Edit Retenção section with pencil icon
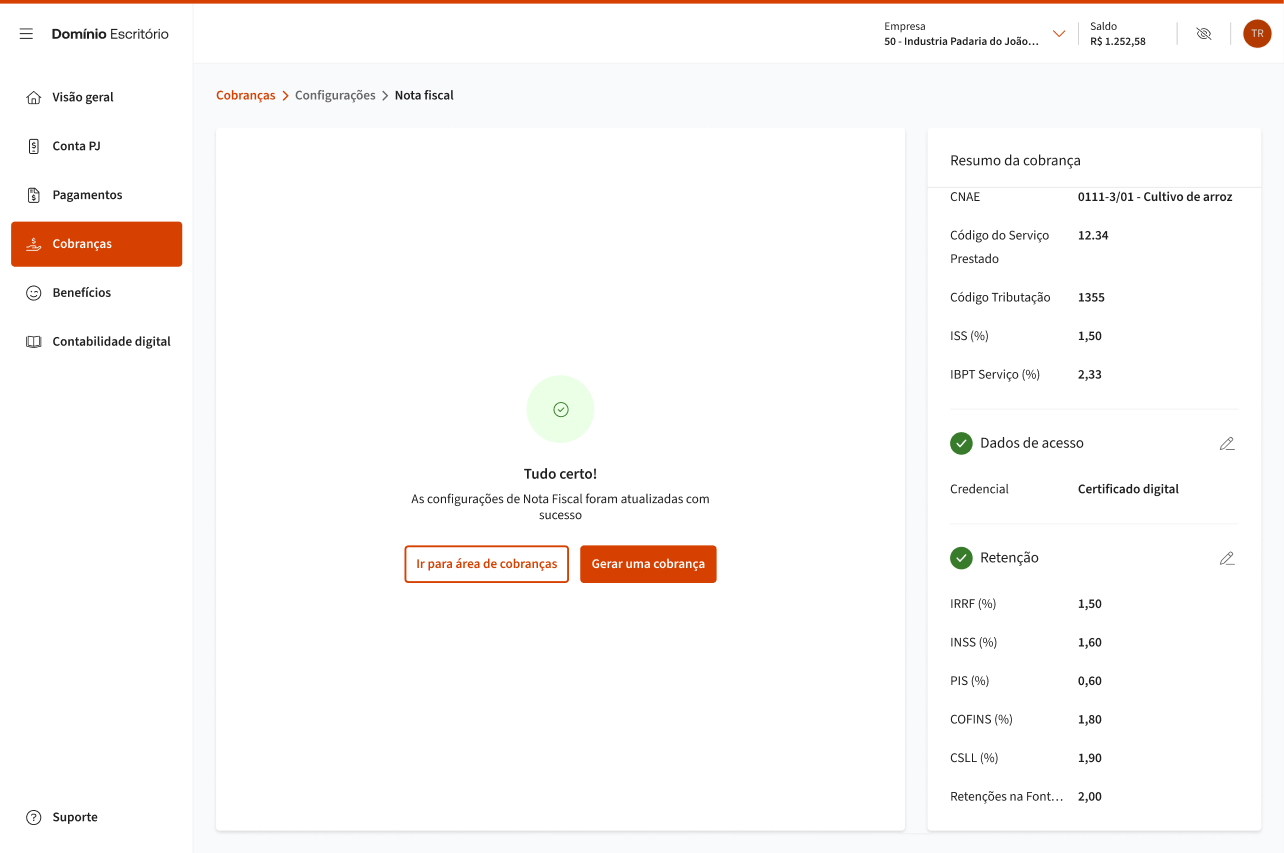This screenshot has height=853, width=1284. pos(1227,558)
